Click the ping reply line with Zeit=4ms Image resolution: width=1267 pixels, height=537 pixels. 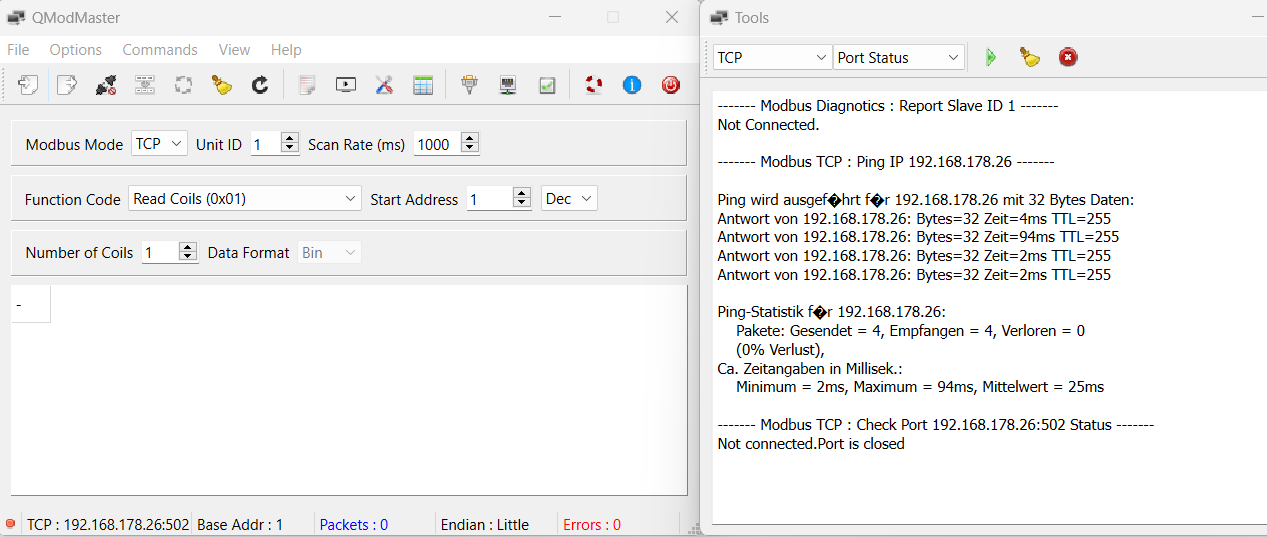914,218
